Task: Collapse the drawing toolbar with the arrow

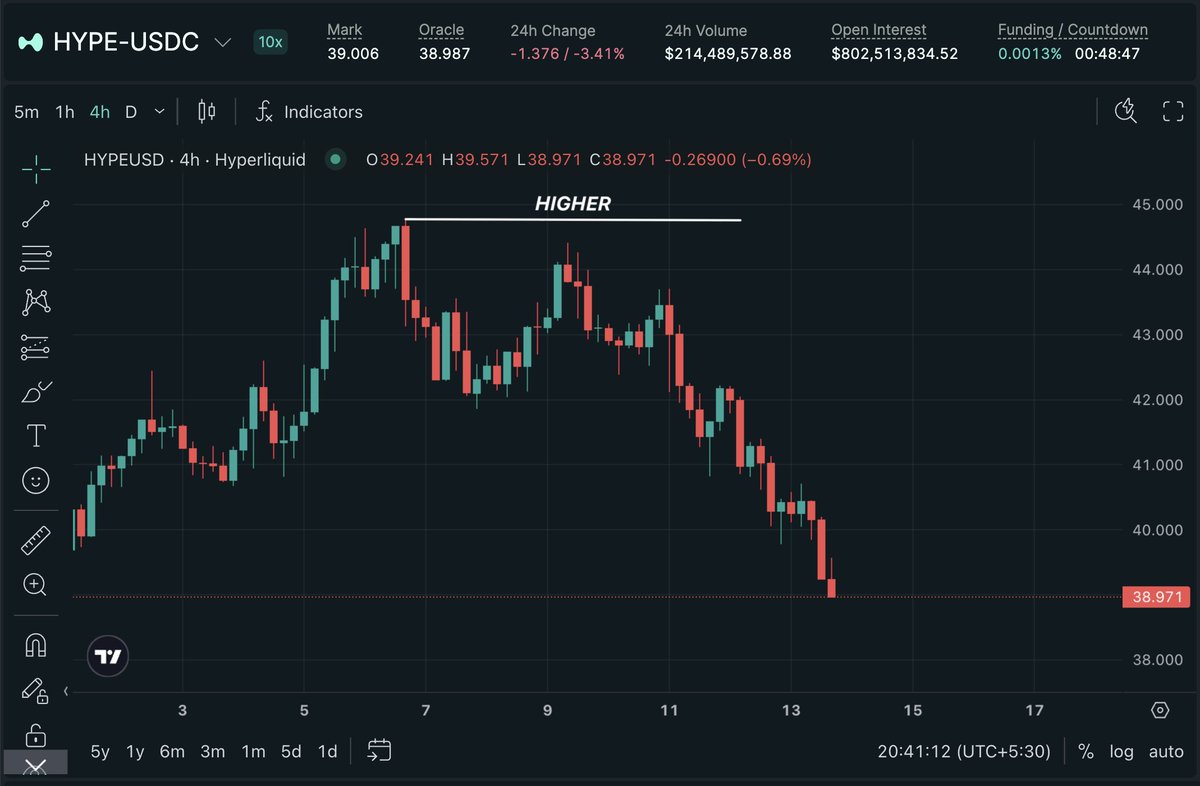Action: click(67, 691)
